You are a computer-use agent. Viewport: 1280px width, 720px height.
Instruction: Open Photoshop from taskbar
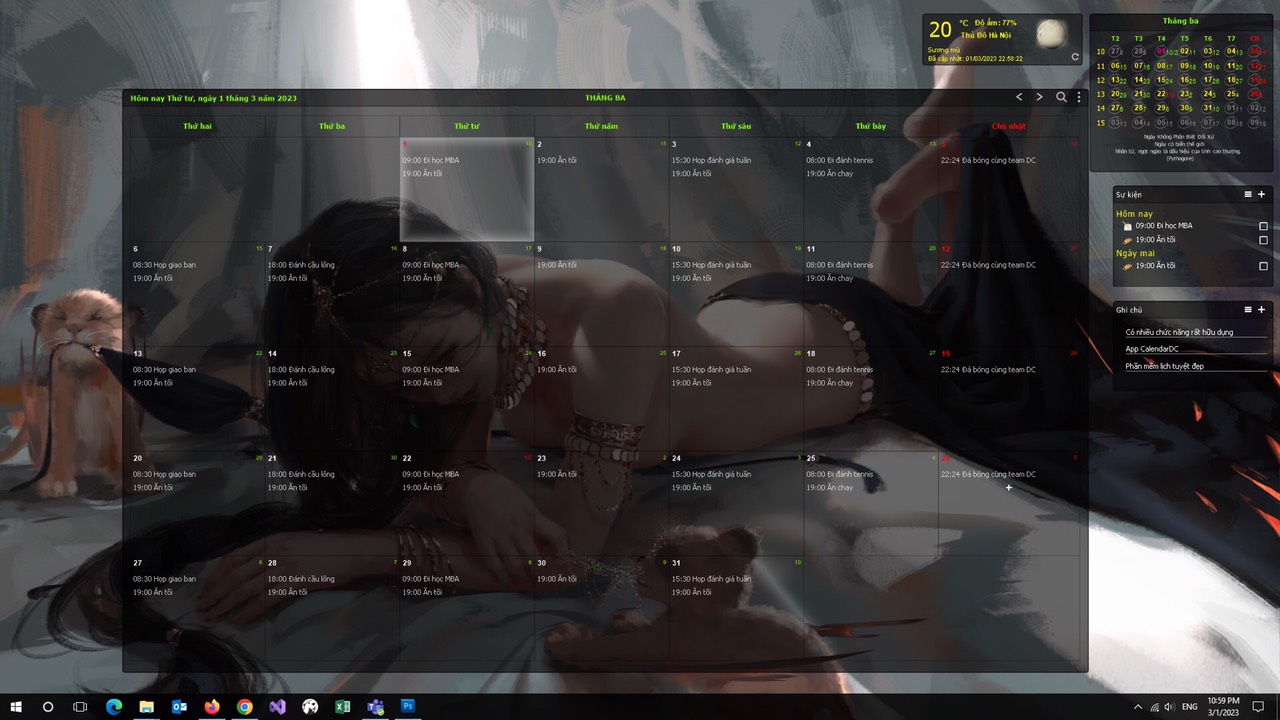(407, 706)
